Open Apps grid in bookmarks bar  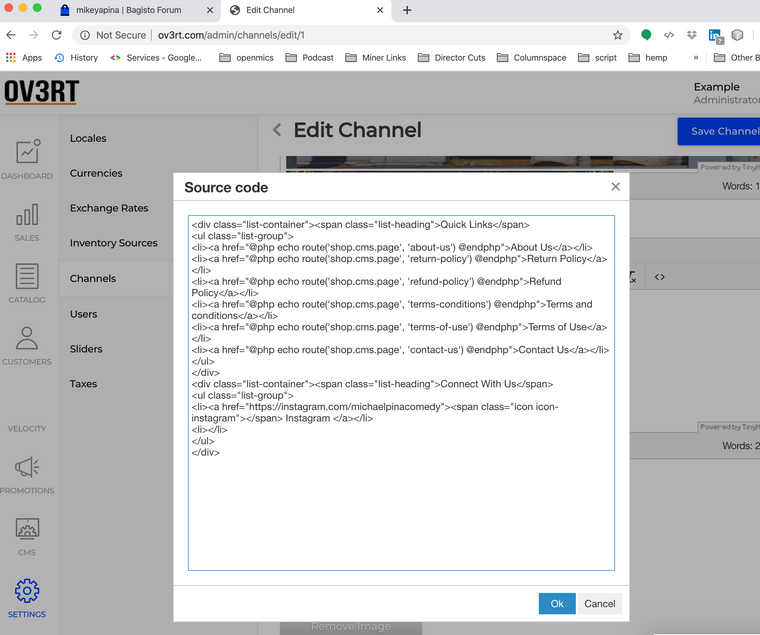pyautogui.click(x=24, y=58)
